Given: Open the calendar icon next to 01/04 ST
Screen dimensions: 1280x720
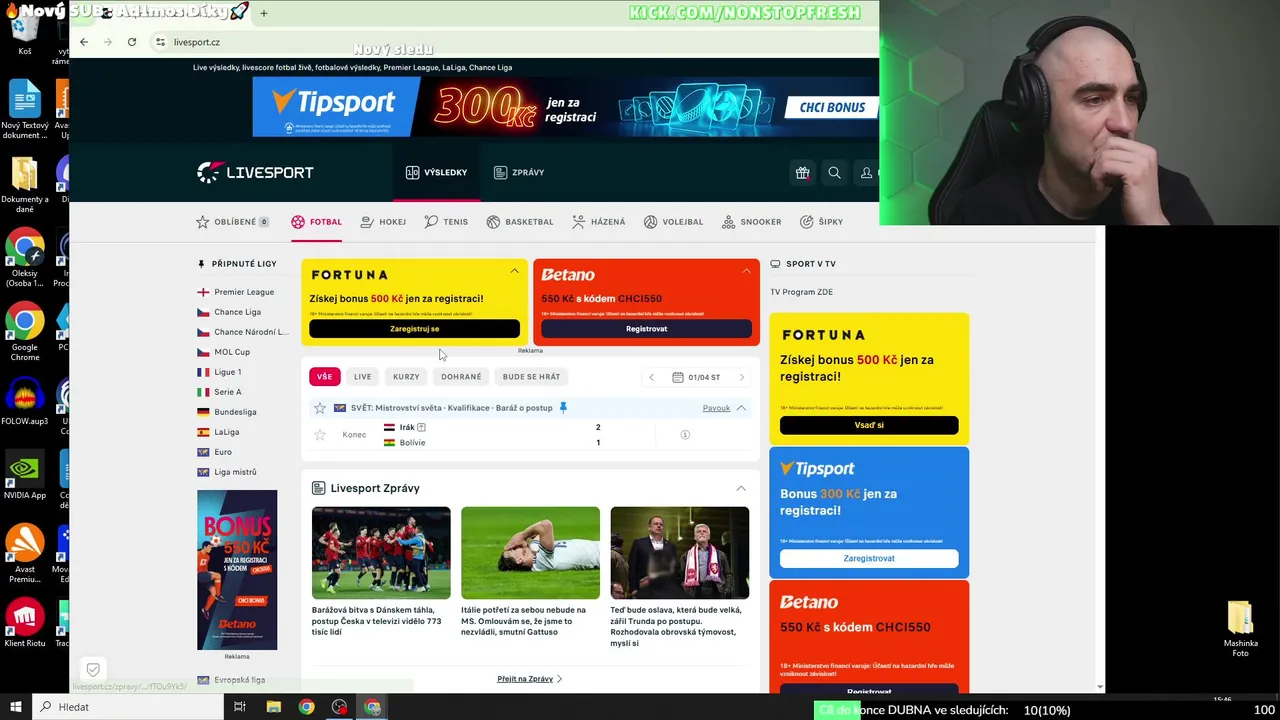Looking at the screenshot, I should pos(678,377).
